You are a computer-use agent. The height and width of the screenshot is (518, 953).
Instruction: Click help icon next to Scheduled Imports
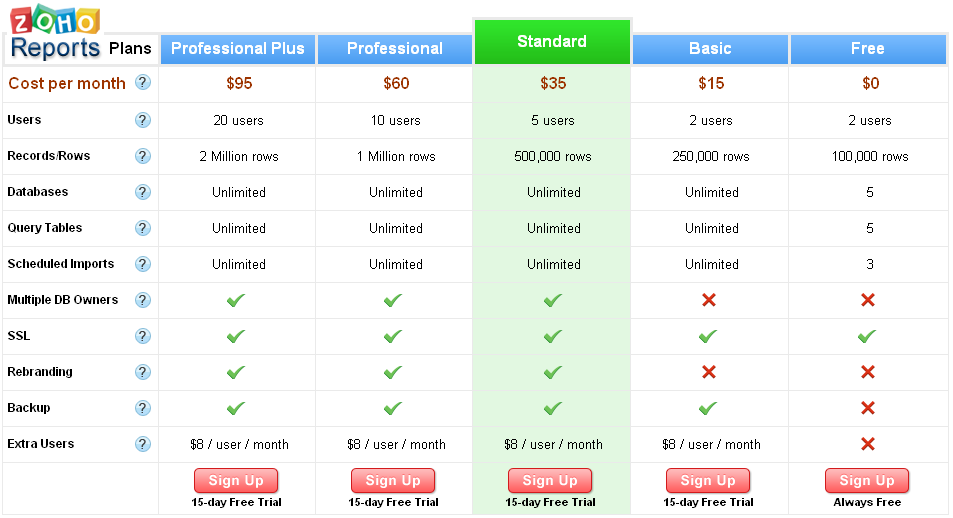pos(143,264)
